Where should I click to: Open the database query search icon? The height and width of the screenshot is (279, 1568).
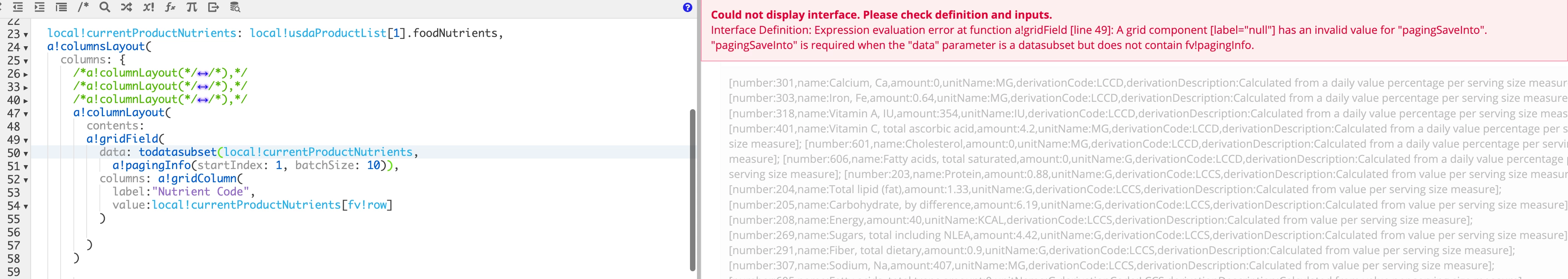point(235,7)
